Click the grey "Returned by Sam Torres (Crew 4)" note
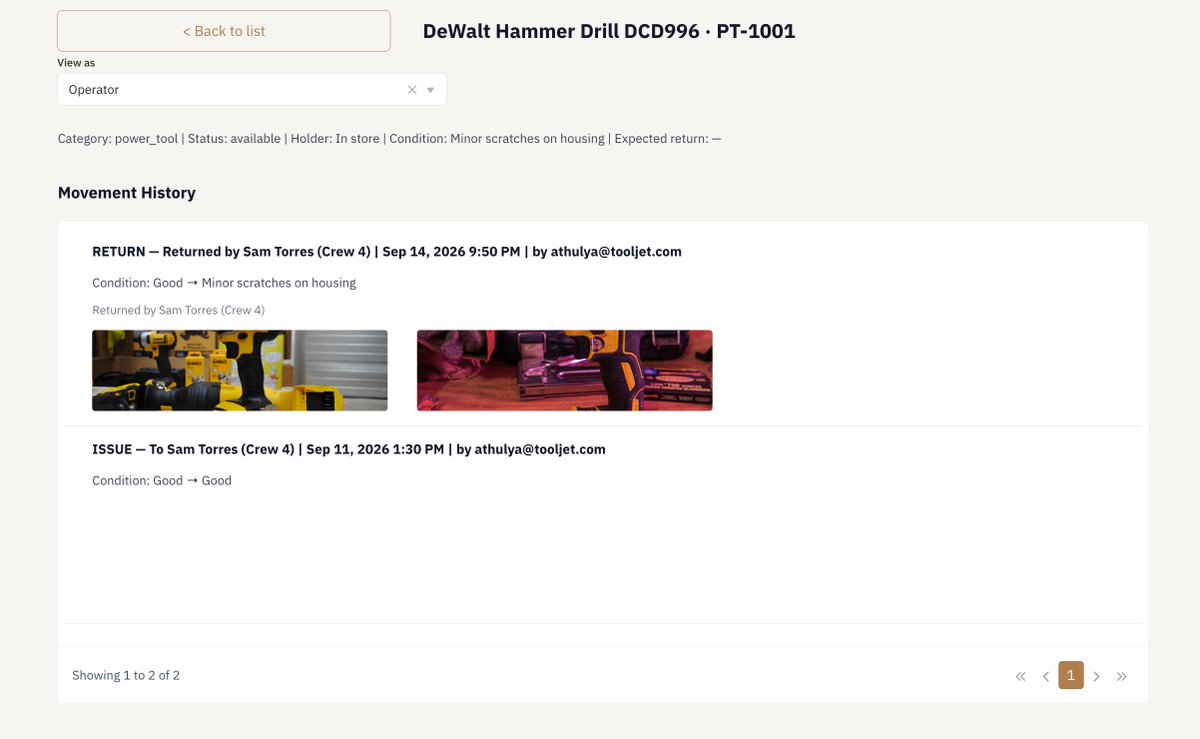This screenshot has width=1200, height=739. pos(179,310)
